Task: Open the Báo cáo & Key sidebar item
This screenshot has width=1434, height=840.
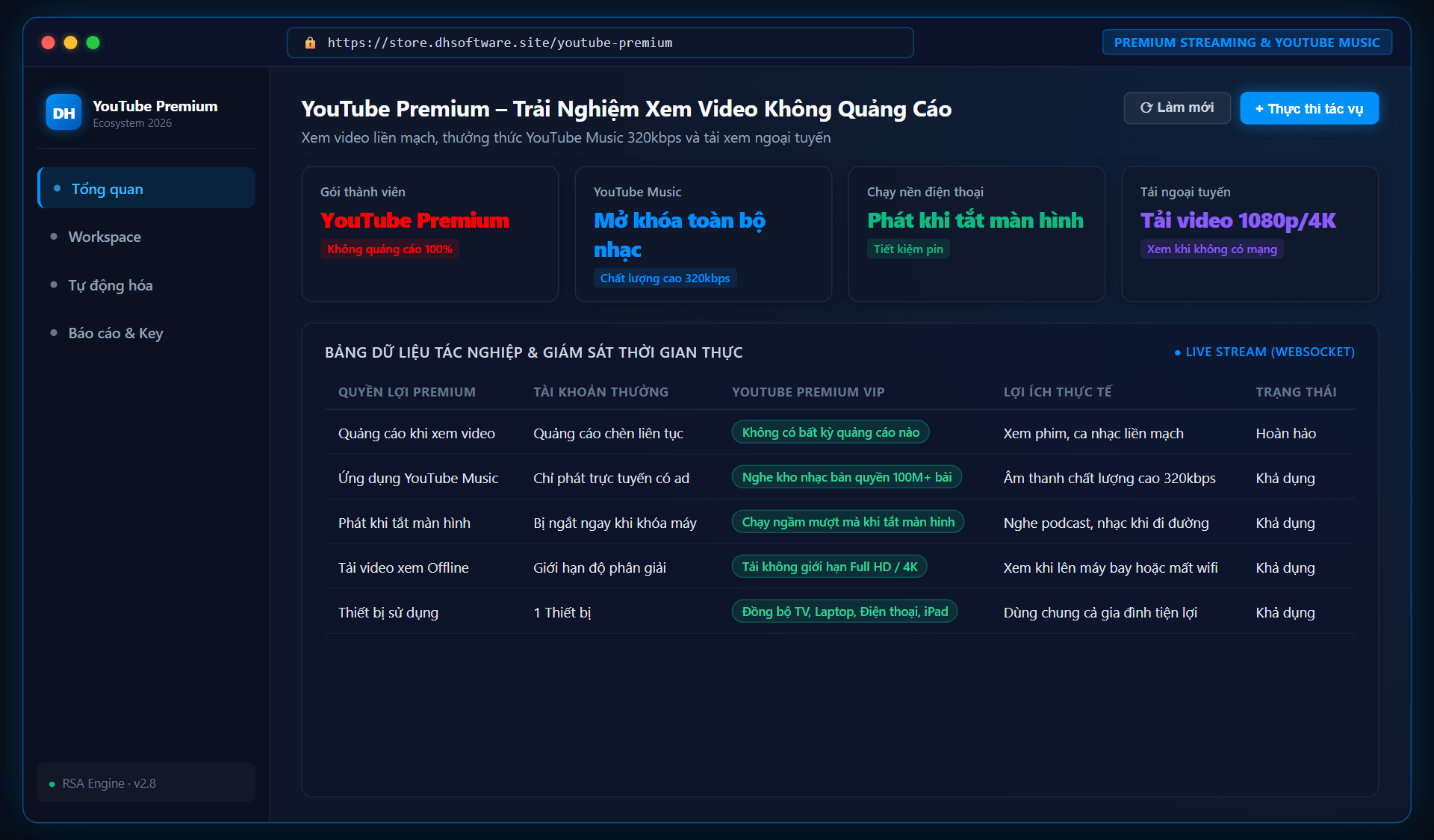Action: [146, 333]
